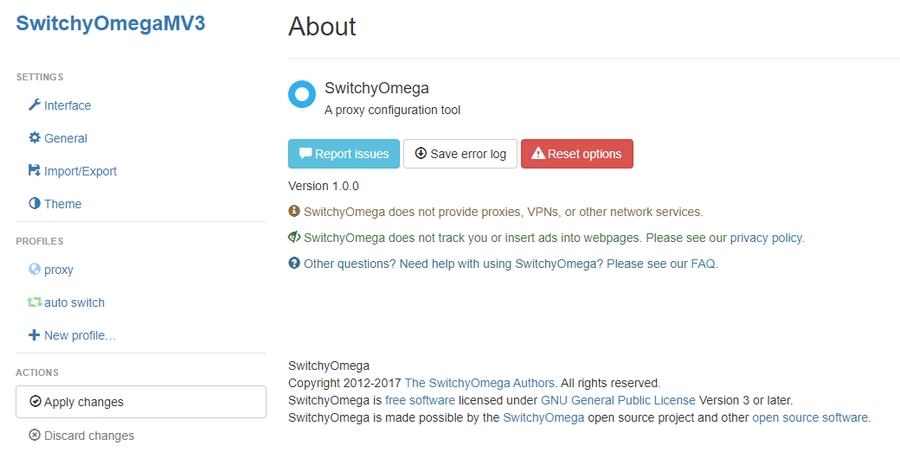This screenshot has width=900, height=471.
Task: Click the green arrows auto switch icon
Action: pyautogui.click(x=34, y=302)
